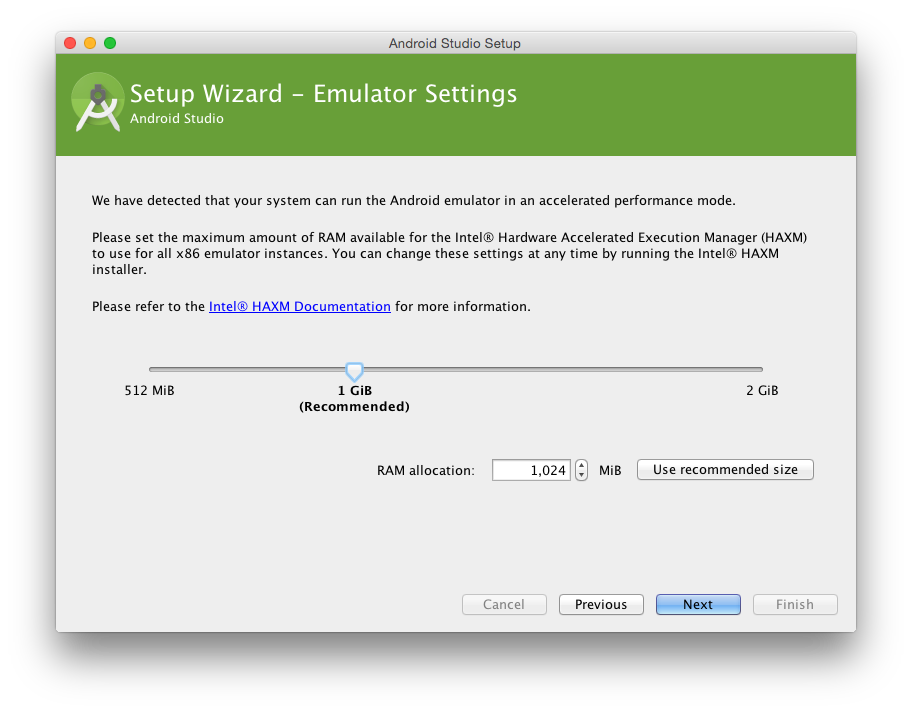Viewport: 912px width, 712px height.
Task: Click the 512 MiB slider label
Action: click(149, 390)
